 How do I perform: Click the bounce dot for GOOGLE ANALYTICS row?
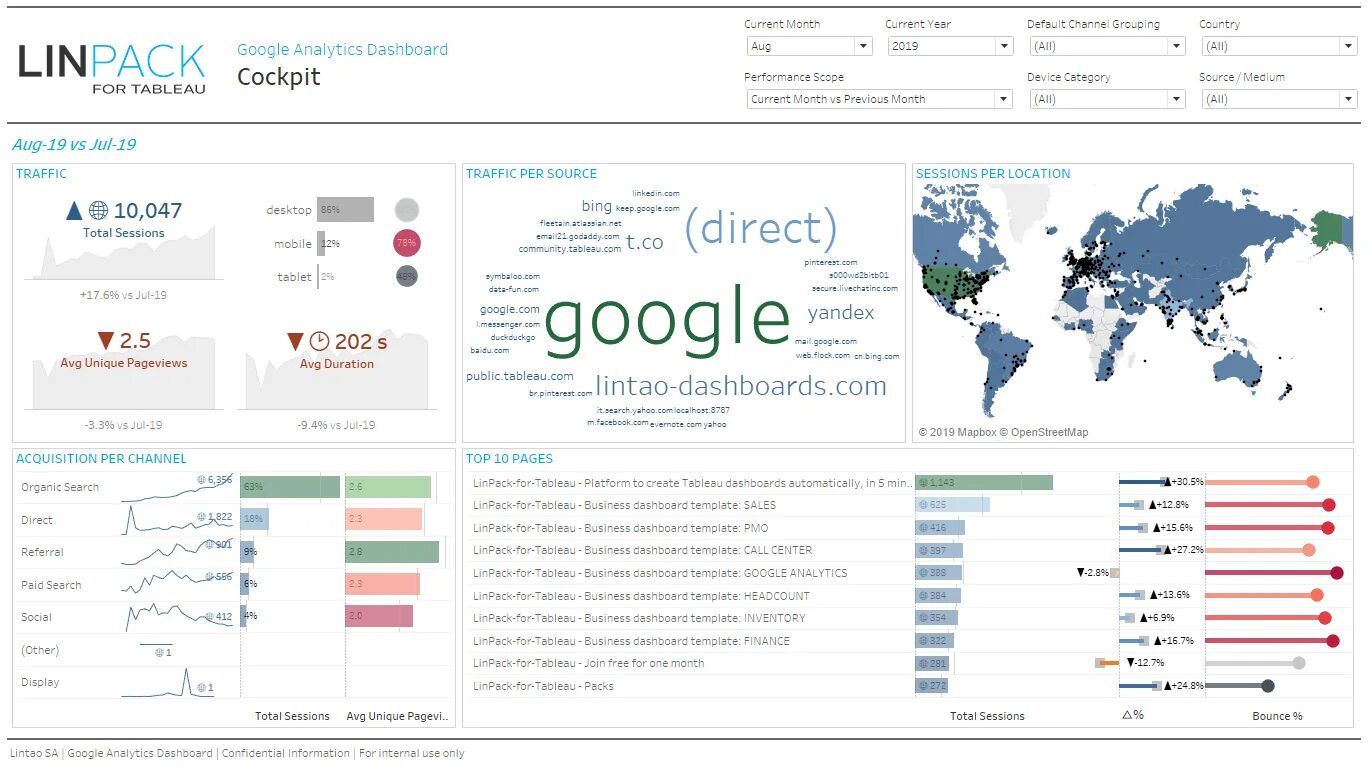coord(1337,573)
